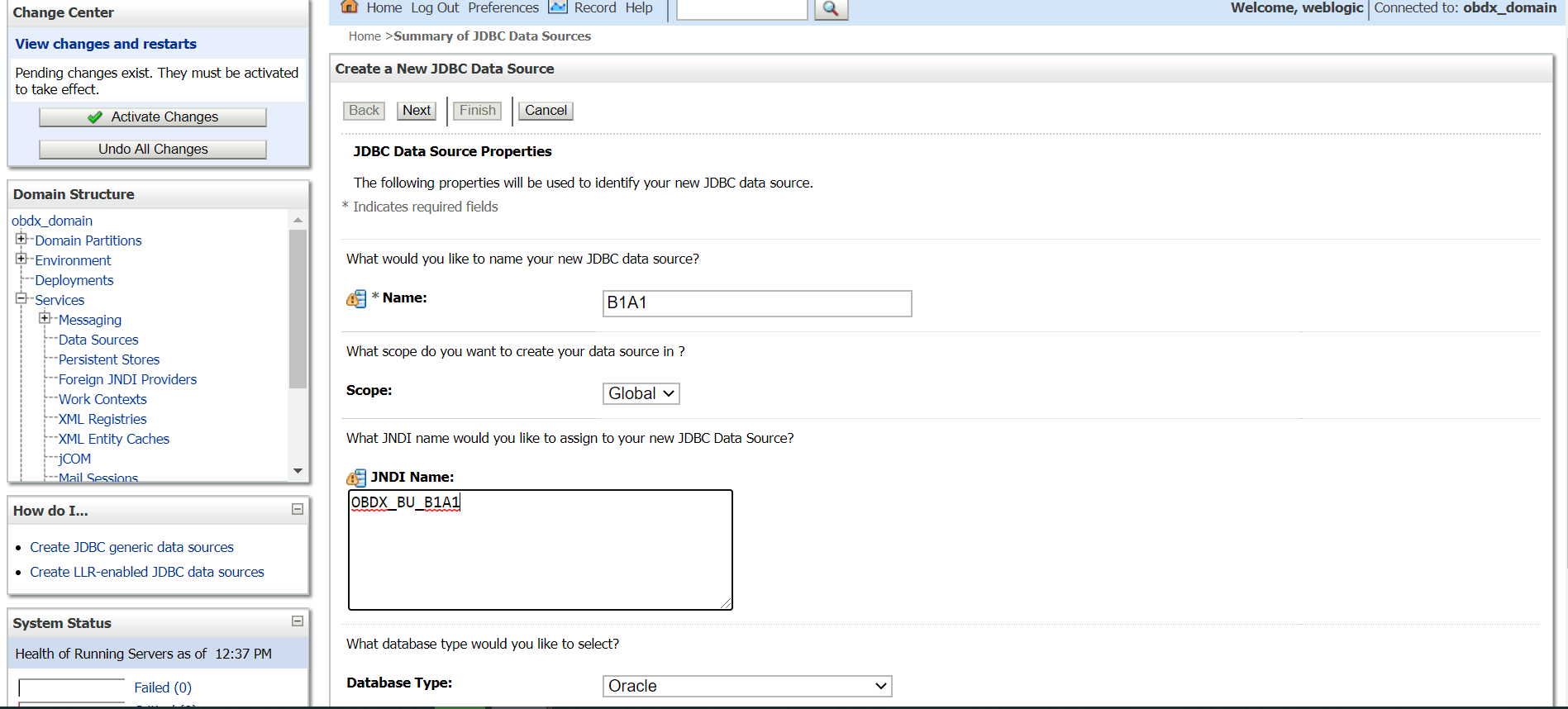Click the Domain Structure scrollbar up arrow
The width and height of the screenshot is (1568, 709).
[x=298, y=221]
